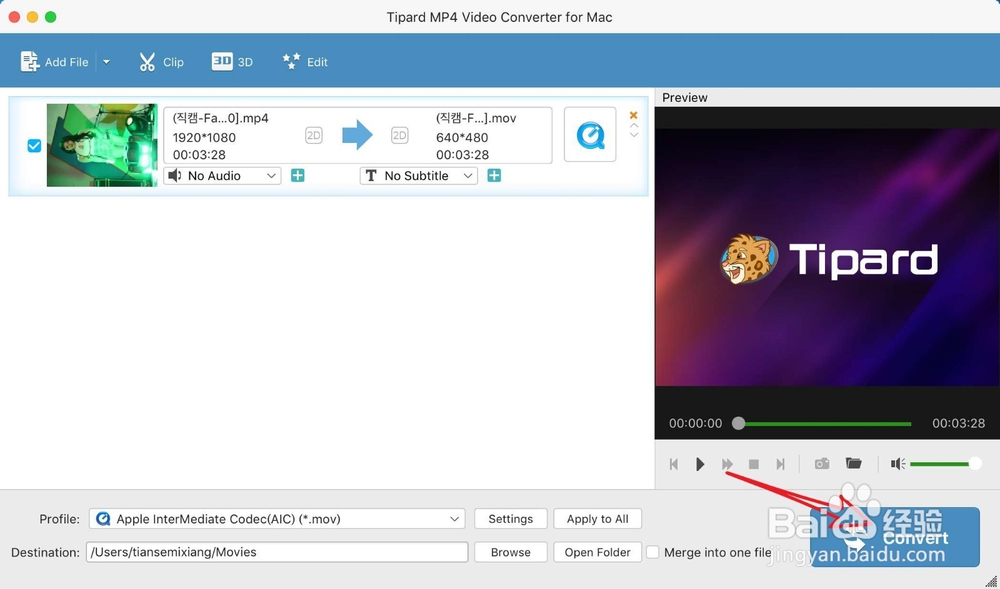Click the 640*480 output resolution
Image resolution: width=1000 pixels, height=589 pixels.
[x=462, y=138]
